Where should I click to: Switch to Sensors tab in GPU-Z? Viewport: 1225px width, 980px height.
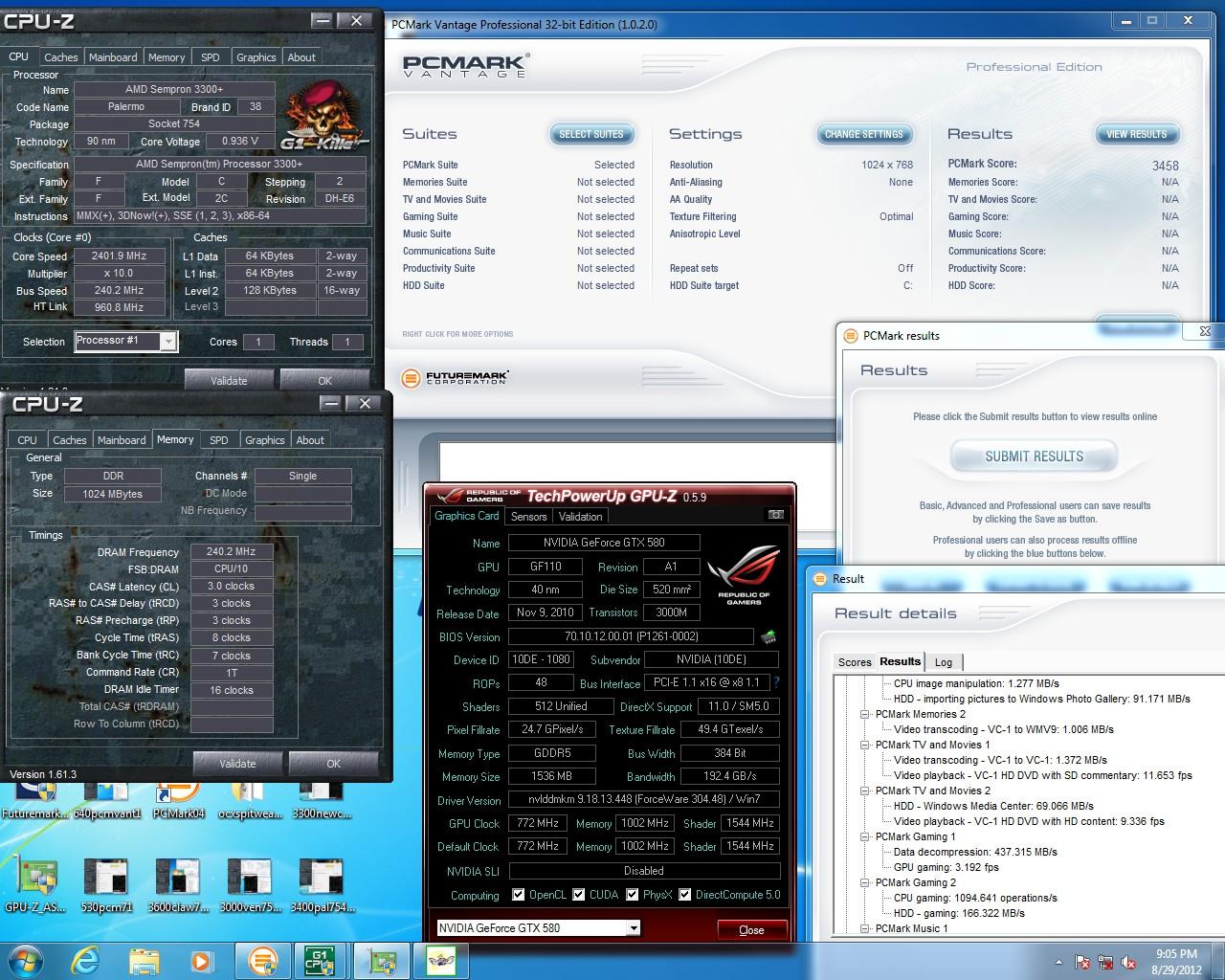[528, 517]
